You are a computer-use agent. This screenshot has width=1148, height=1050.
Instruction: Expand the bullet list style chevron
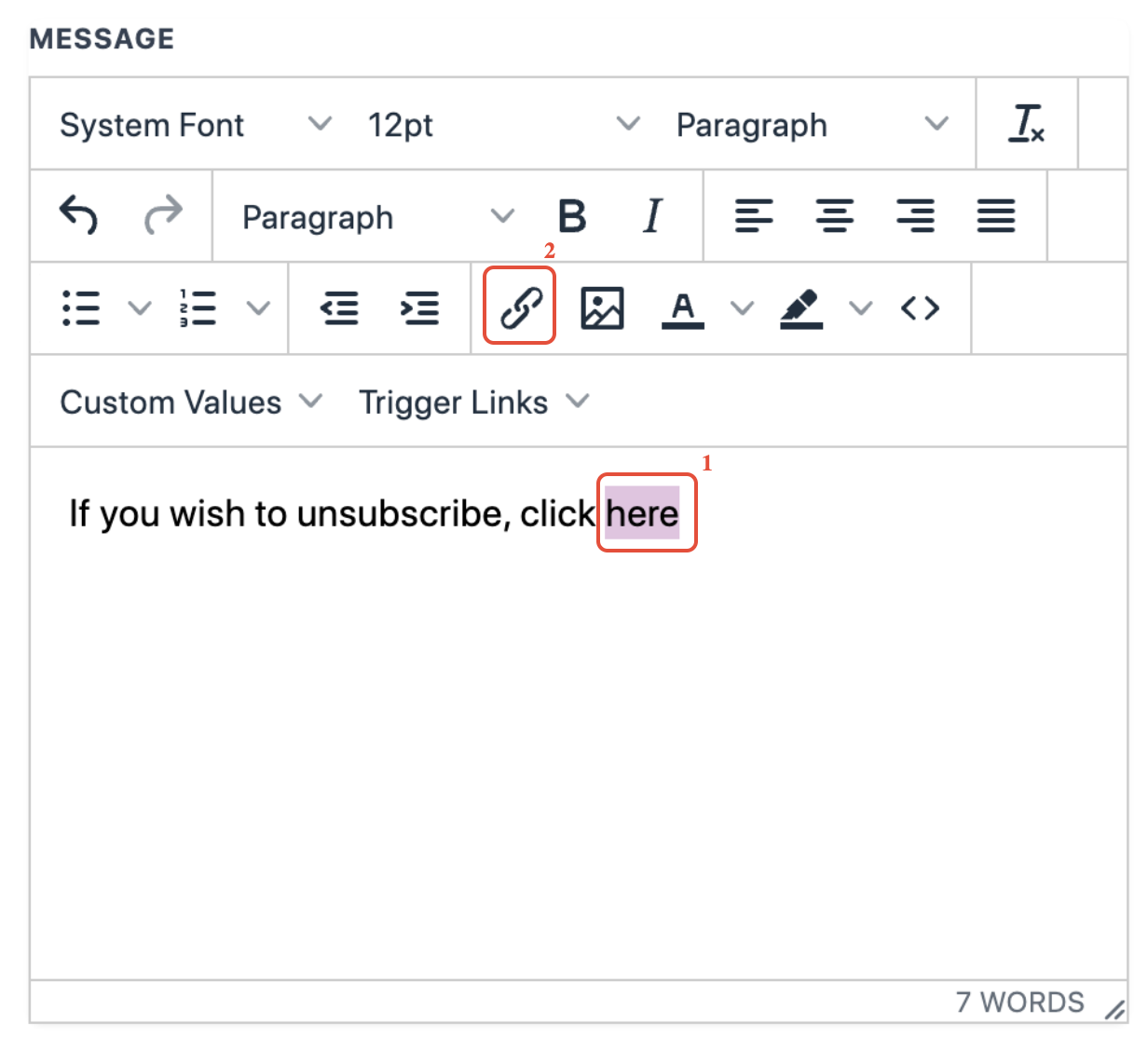pos(139,307)
